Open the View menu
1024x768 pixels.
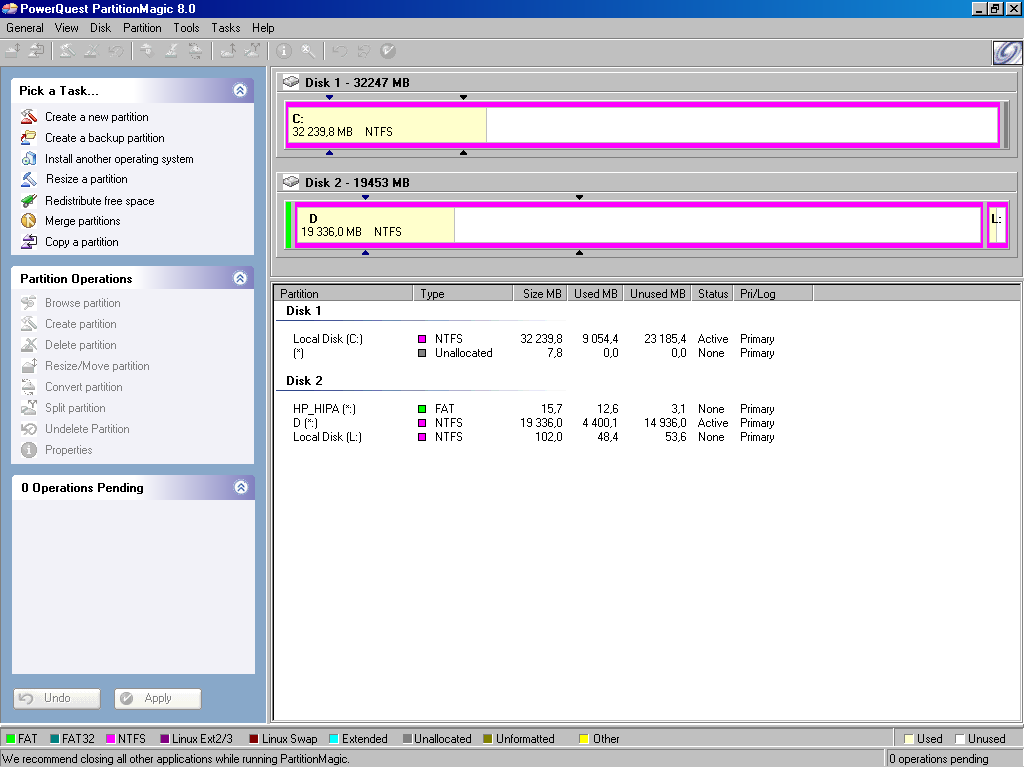point(67,27)
